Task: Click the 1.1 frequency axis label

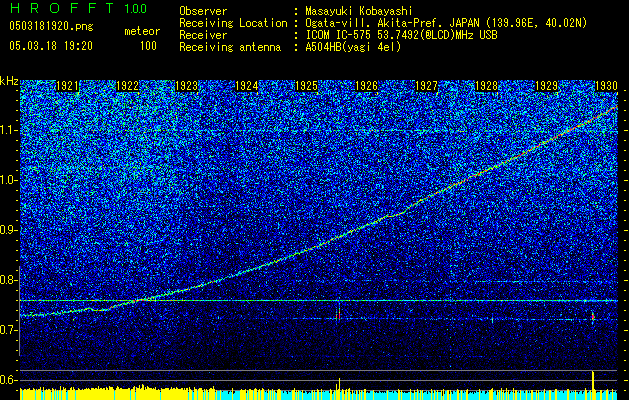Action: coord(9,131)
